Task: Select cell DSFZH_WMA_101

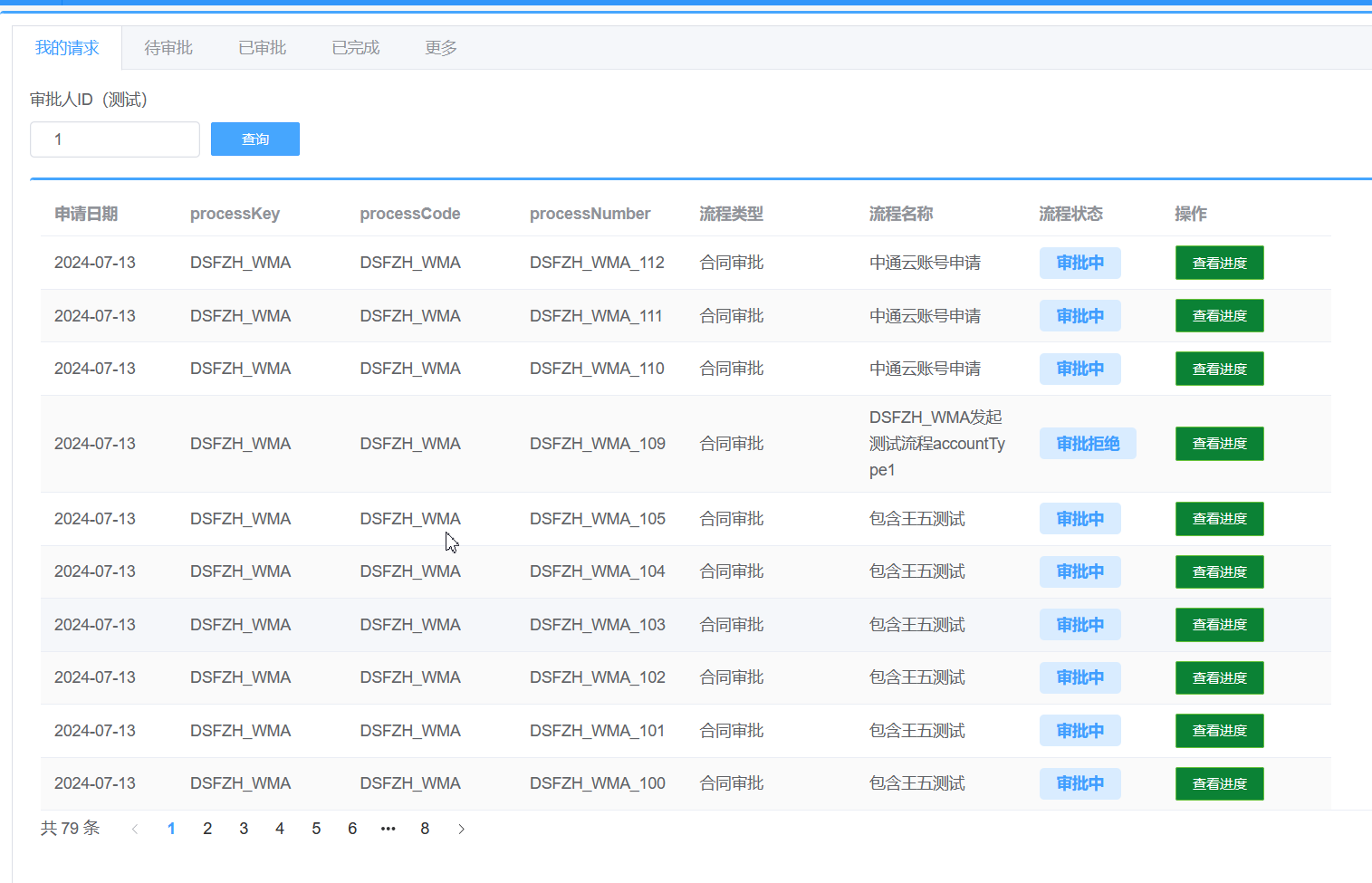Action: click(x=597, y=731)
